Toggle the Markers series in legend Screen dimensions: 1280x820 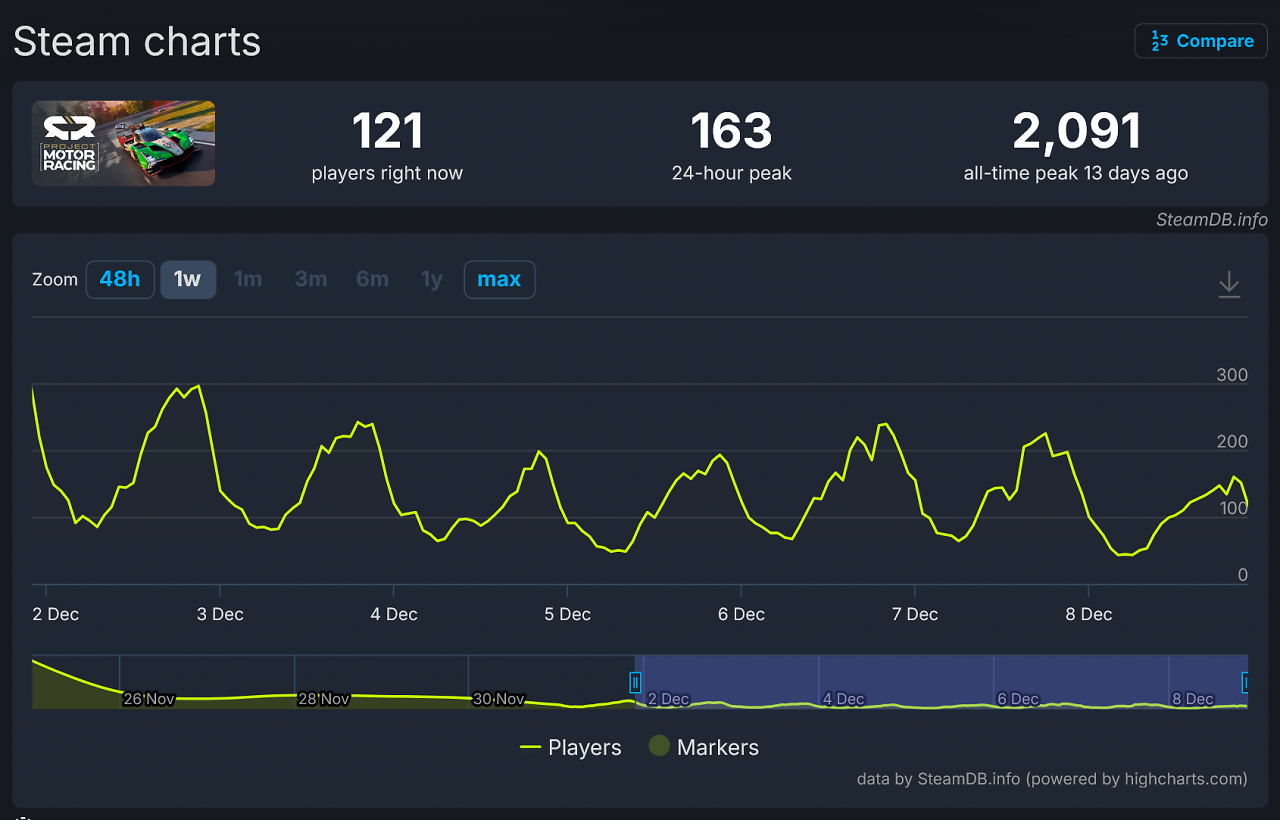click(704, 747)
